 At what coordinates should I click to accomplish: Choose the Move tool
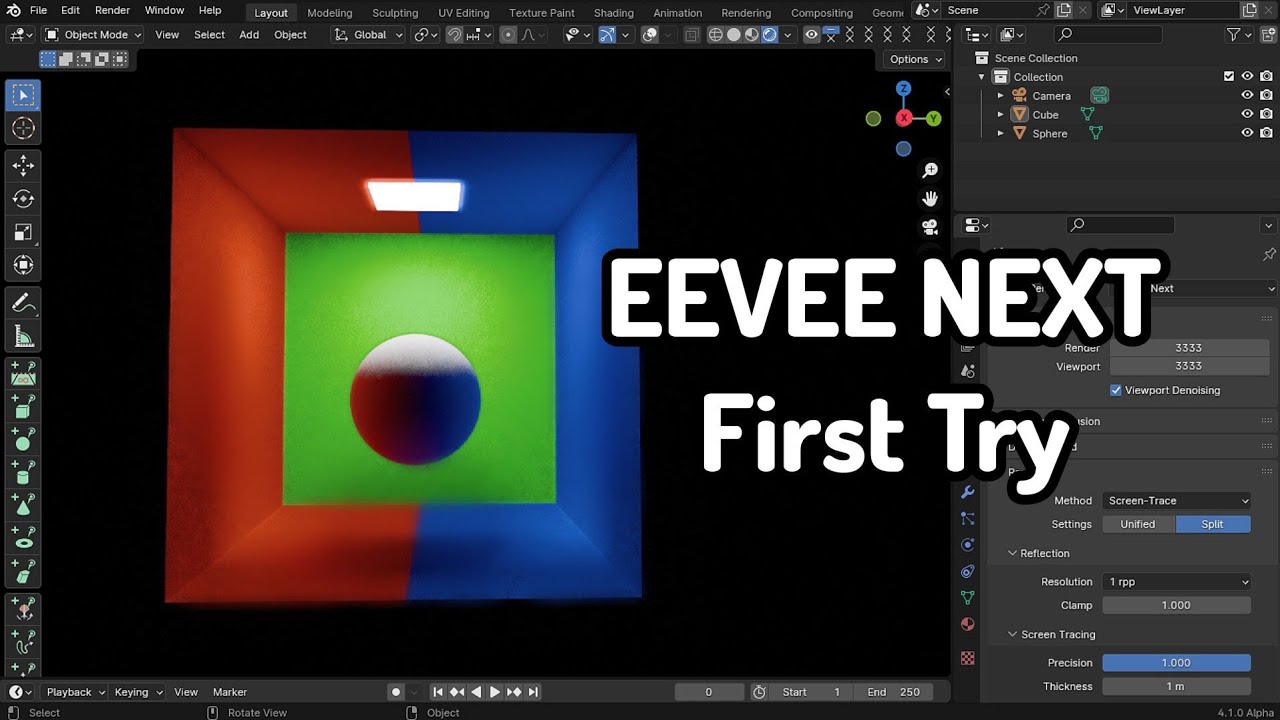[x=23, y=165]
